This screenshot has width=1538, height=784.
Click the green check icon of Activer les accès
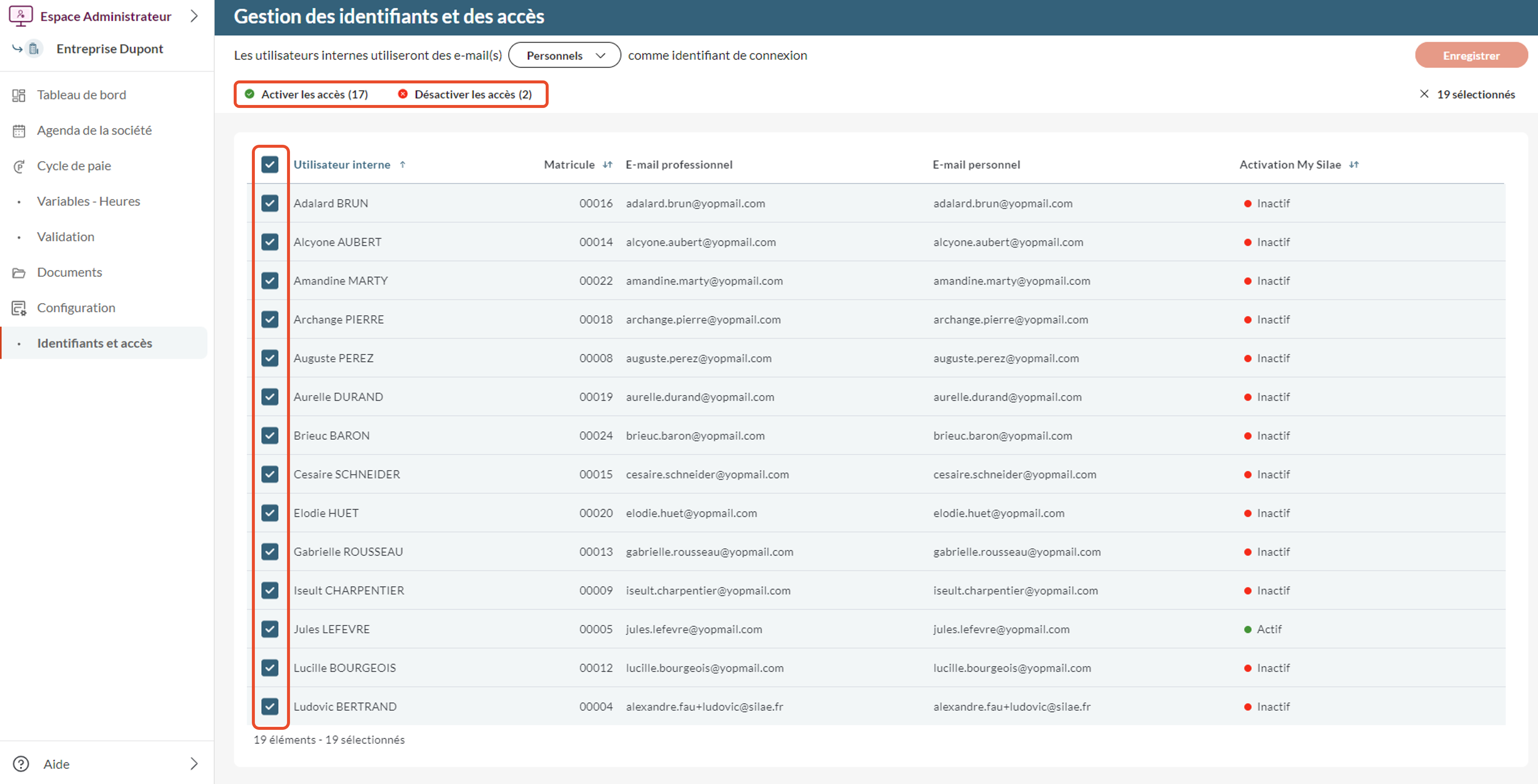tap(250, 94)
